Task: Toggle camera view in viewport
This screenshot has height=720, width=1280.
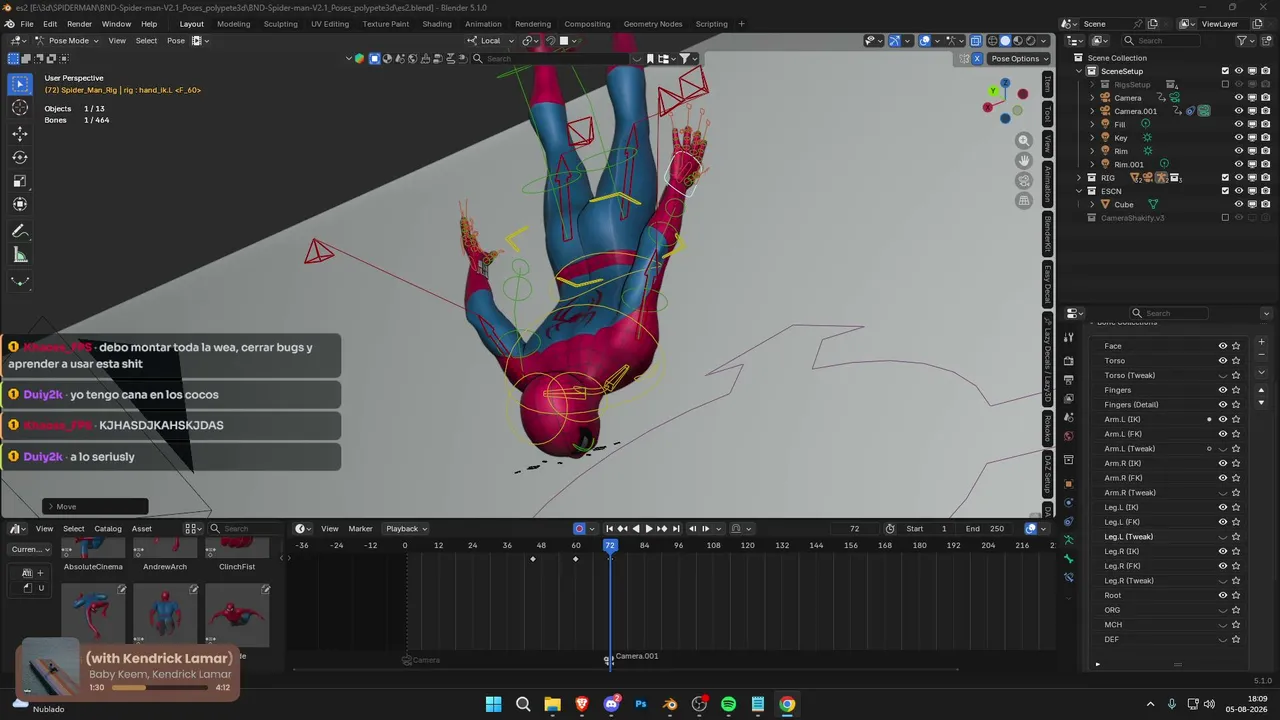Action: (x=1023, y=181)
